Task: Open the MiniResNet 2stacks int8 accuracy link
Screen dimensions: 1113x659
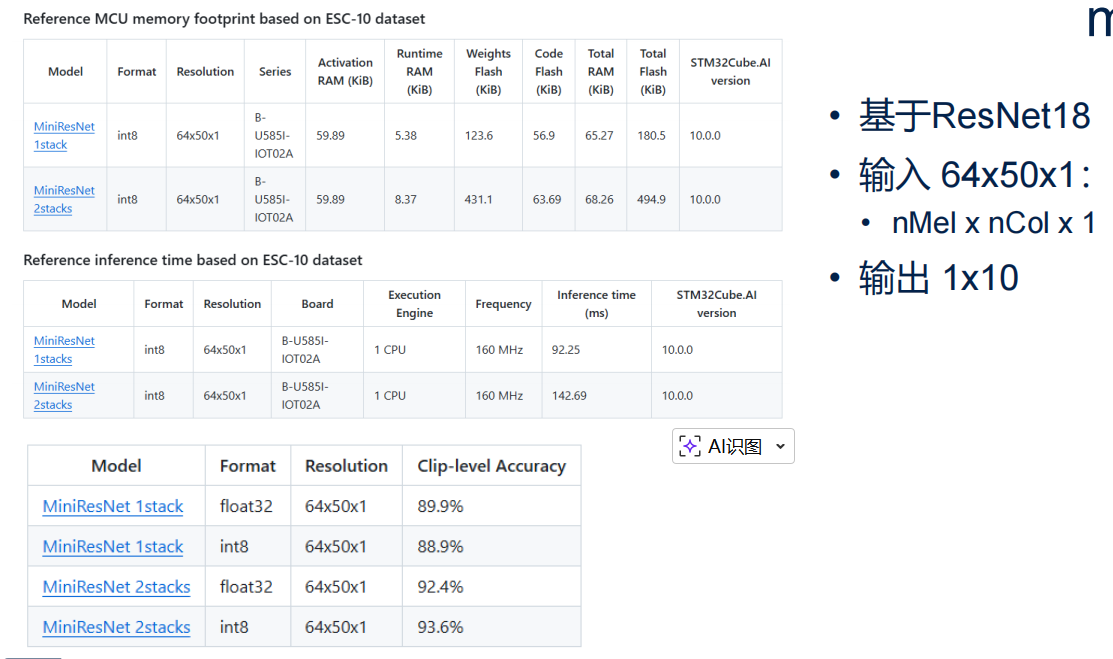Action: pyautogui.click(x=116, y=627)
